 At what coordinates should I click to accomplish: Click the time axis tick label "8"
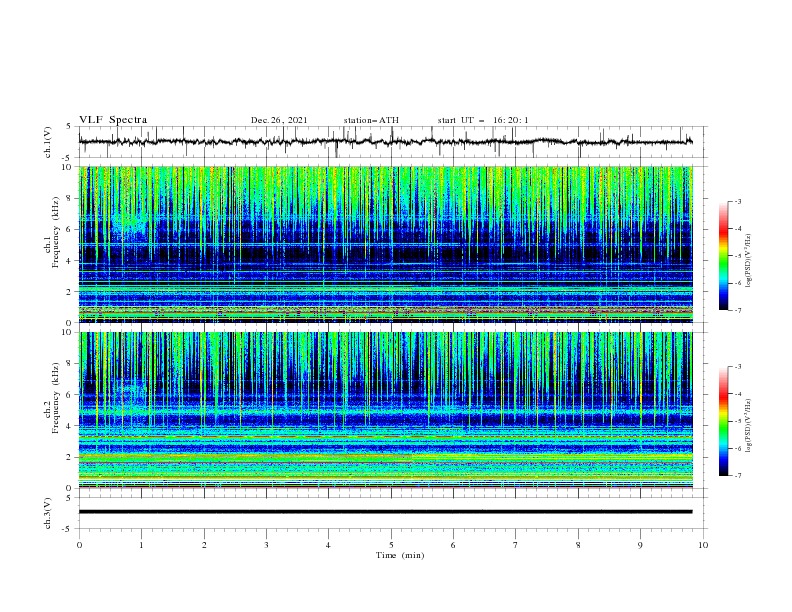click(x=578, y=545)
